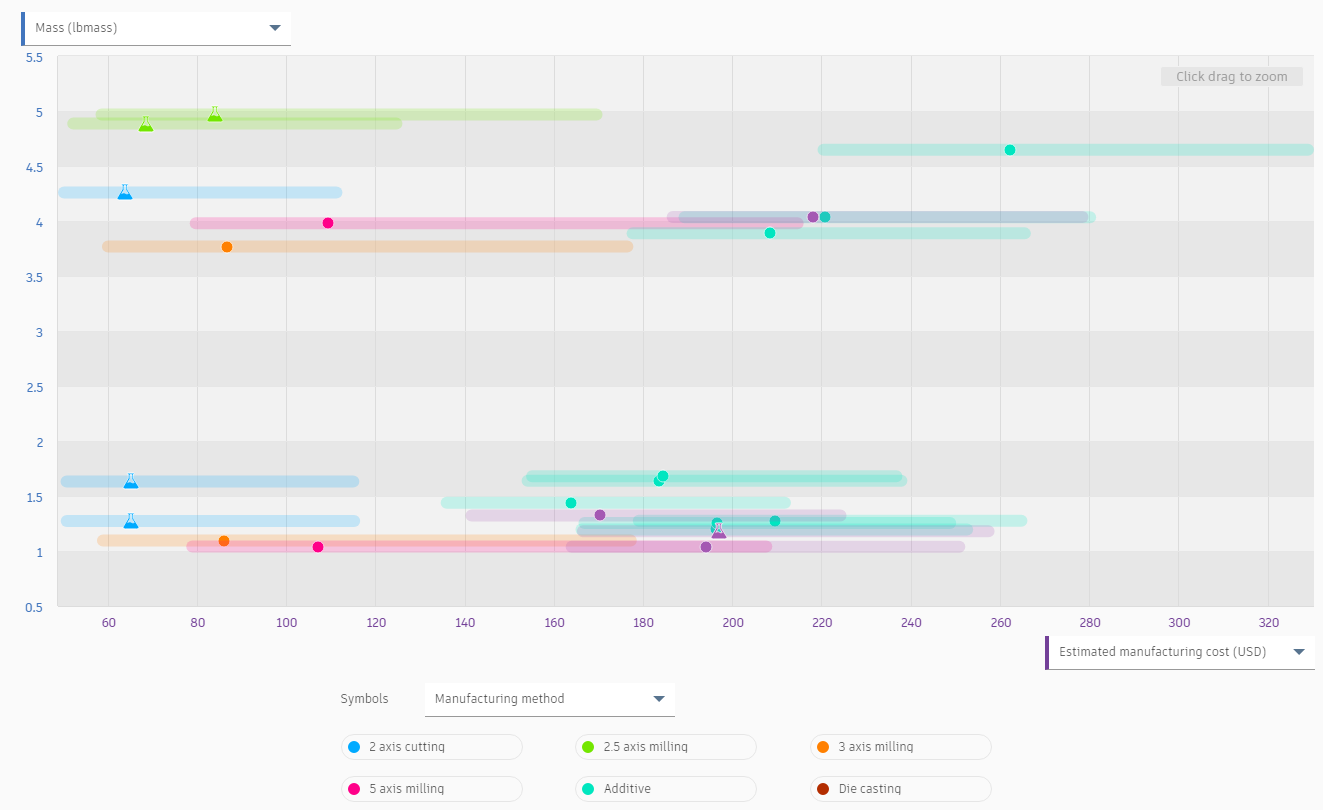This screenshot has height=810, width=1323.
Task: Expand the Symbols Manufacturing method dropdown
Action: (x=550, y=699)
